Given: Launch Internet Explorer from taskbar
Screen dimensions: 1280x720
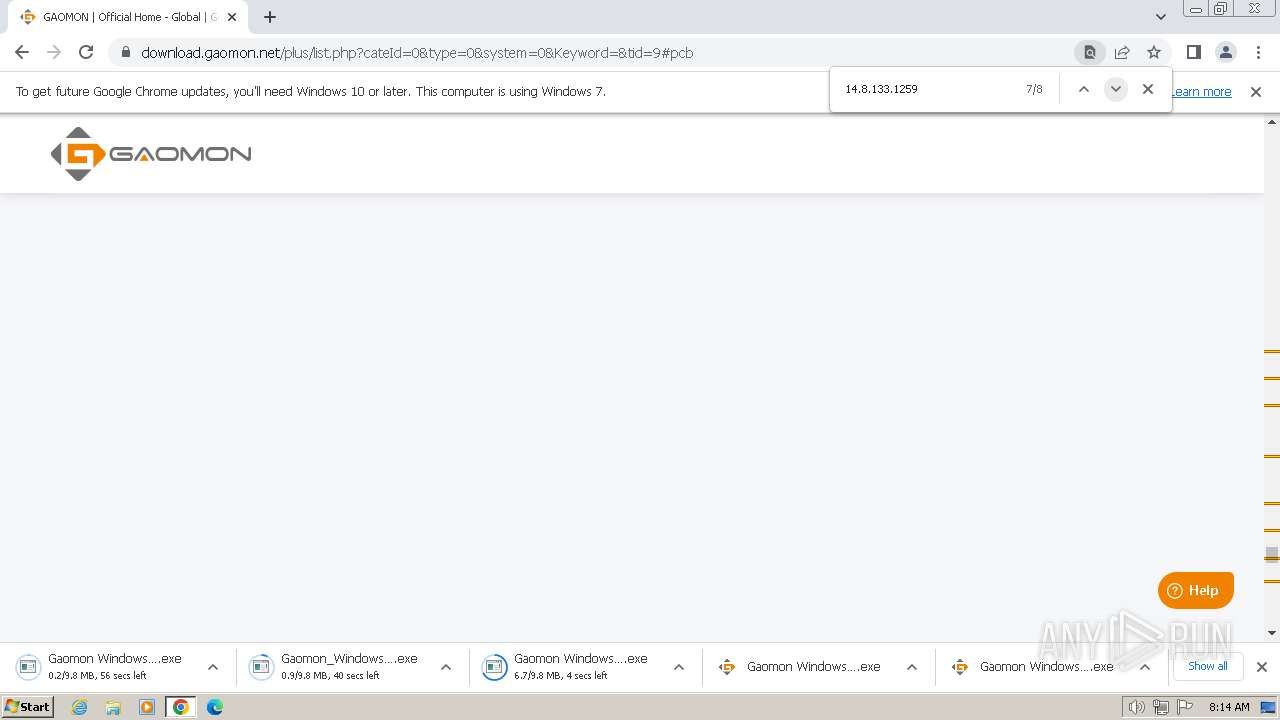Looking at the screenshot, I should pyautogui.click(x=80, y=707).
